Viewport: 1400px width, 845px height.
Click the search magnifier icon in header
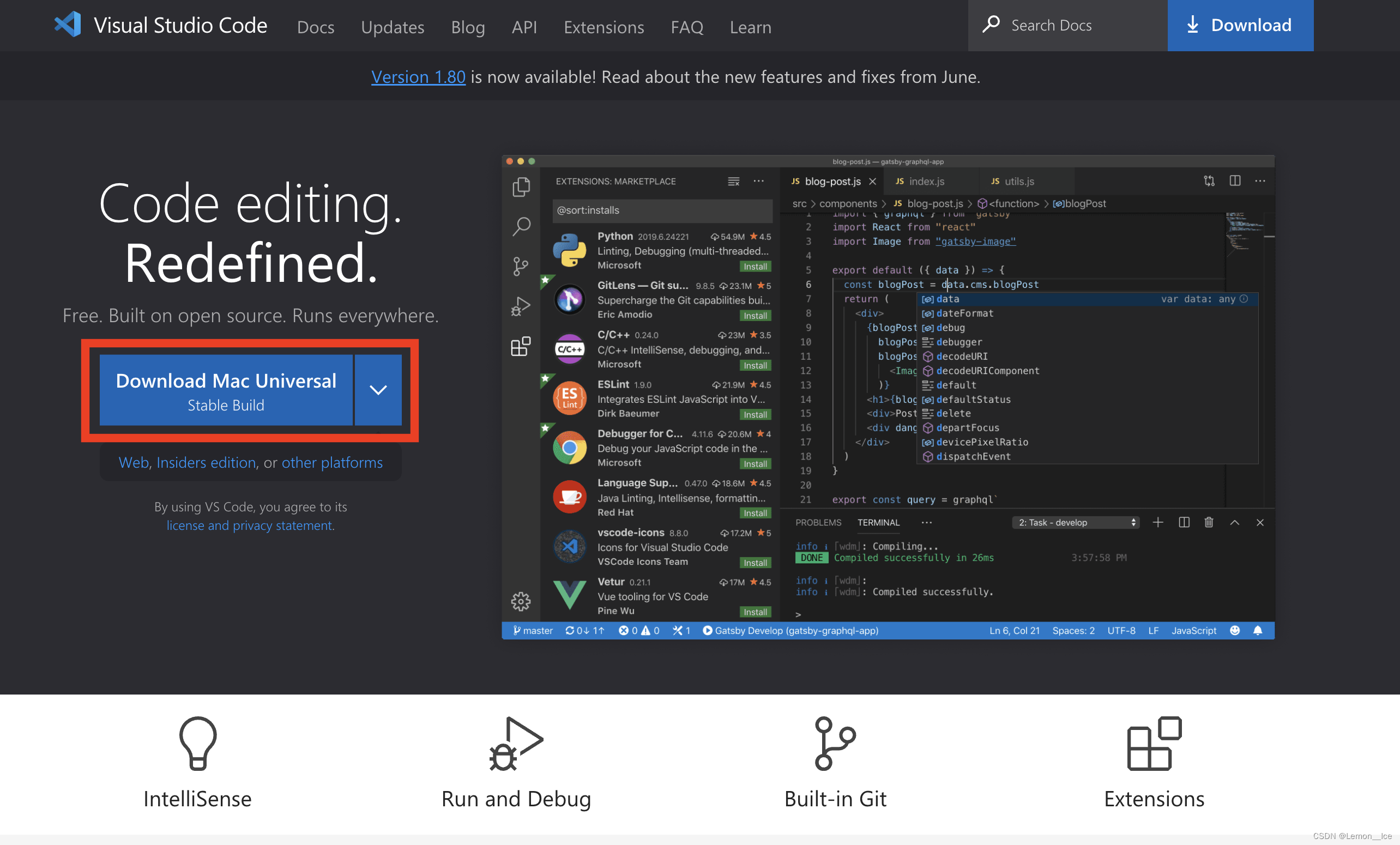coord(991,25)
